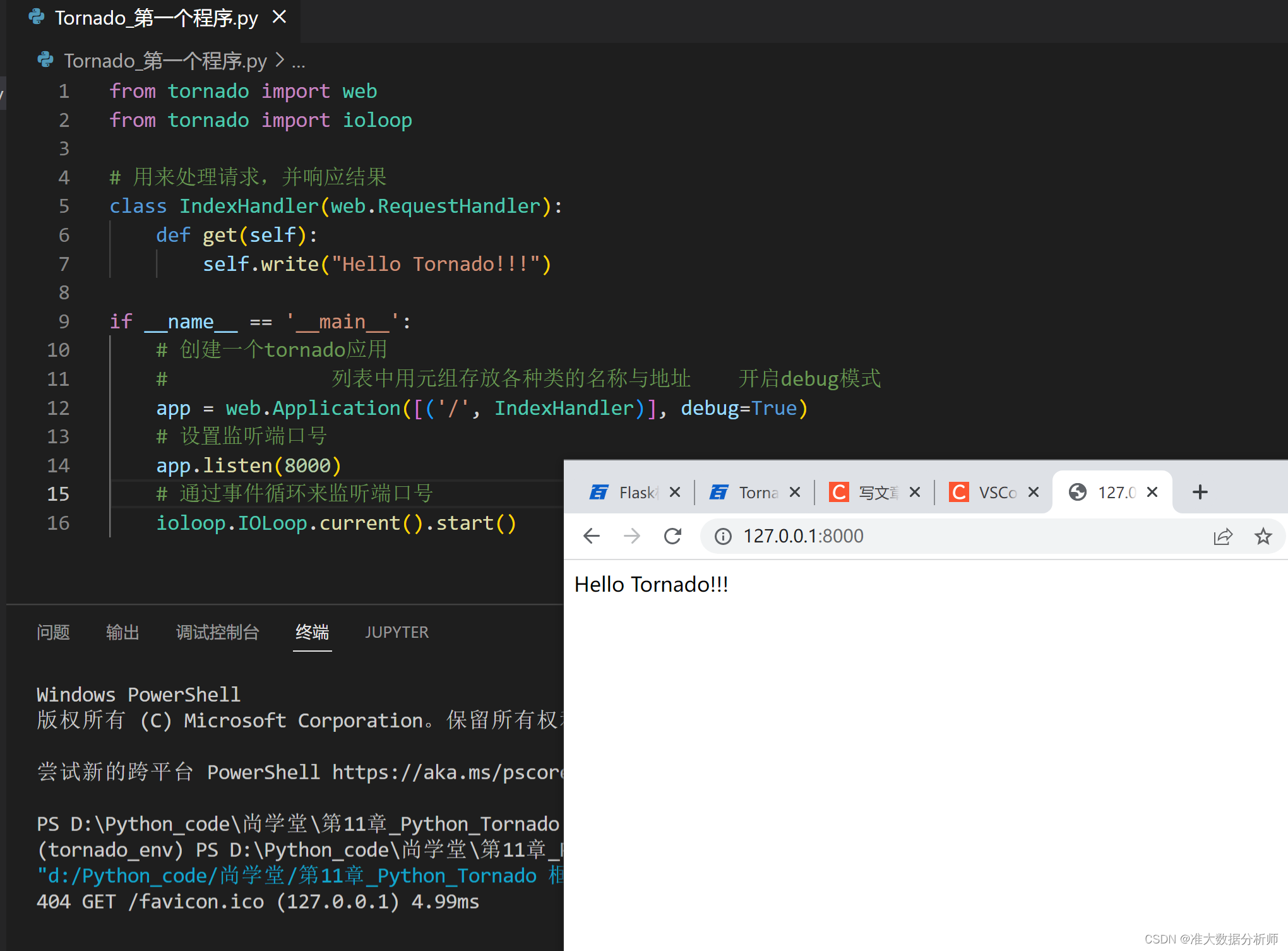Click the red C favicon on 写文章 tab
The width and height of the screenshot is (1288, 951).
839,492
